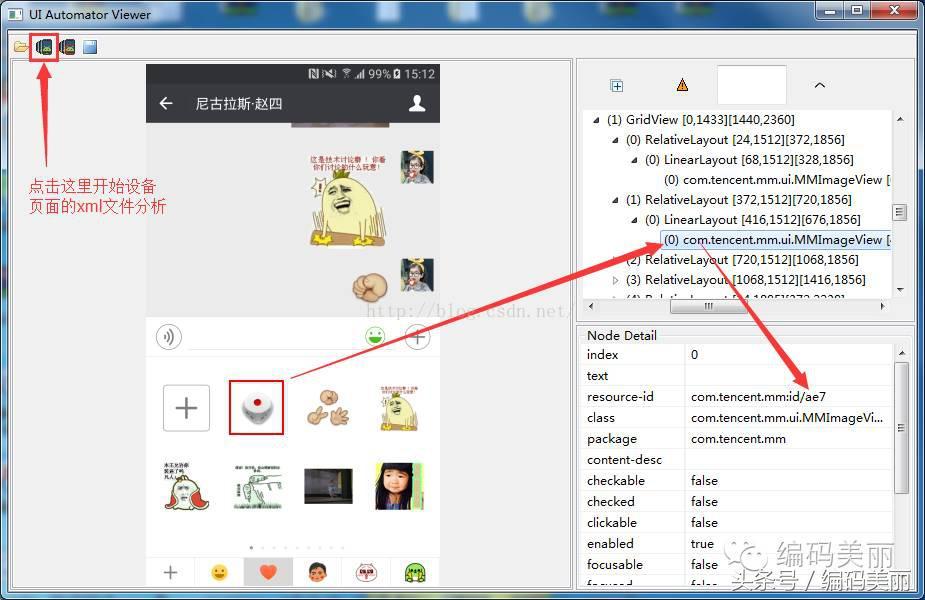Click the Expand All plus icon above tree

(x=617, y=86)
